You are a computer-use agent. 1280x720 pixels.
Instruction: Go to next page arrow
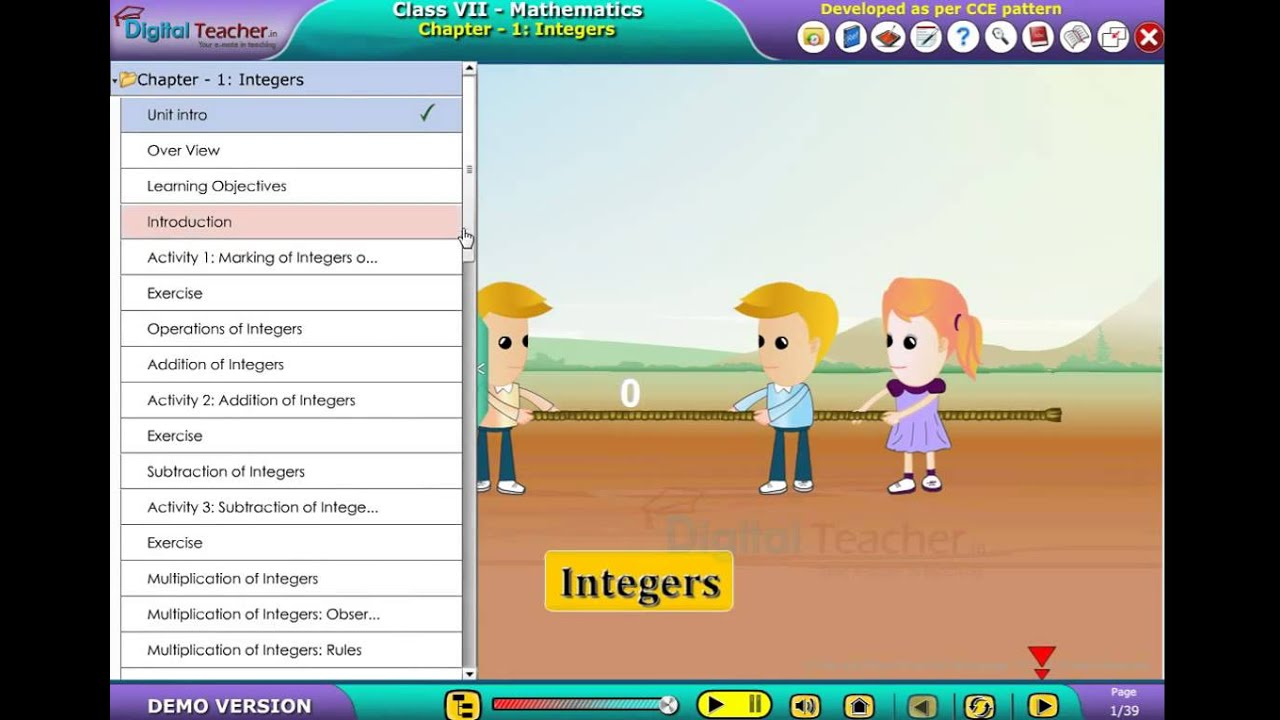pyautogui.click(x=1042, y=705)
